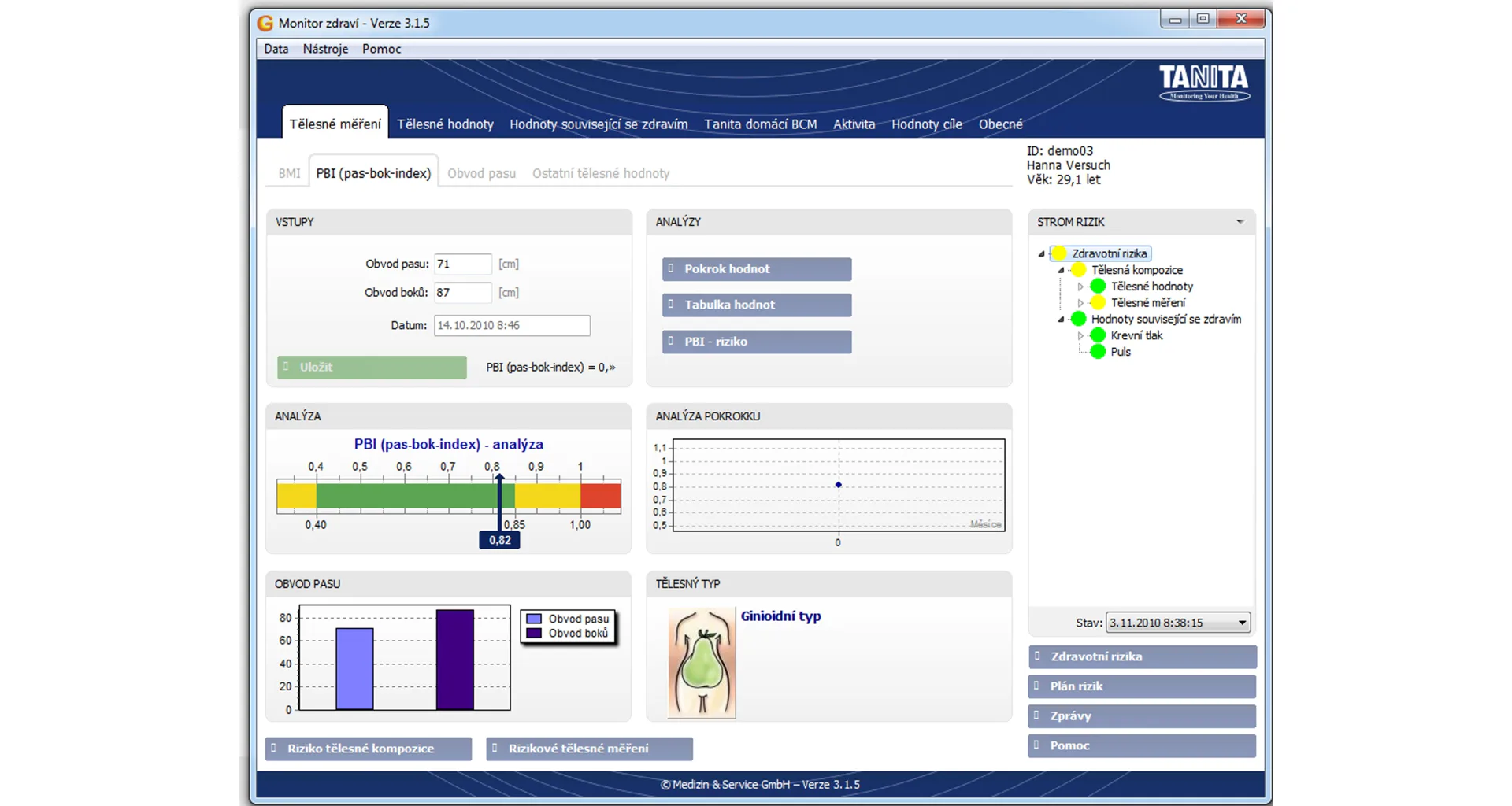Expand the Krevní tlak tree node
Screen dimensions: 1512x806
pos(1080,335)
